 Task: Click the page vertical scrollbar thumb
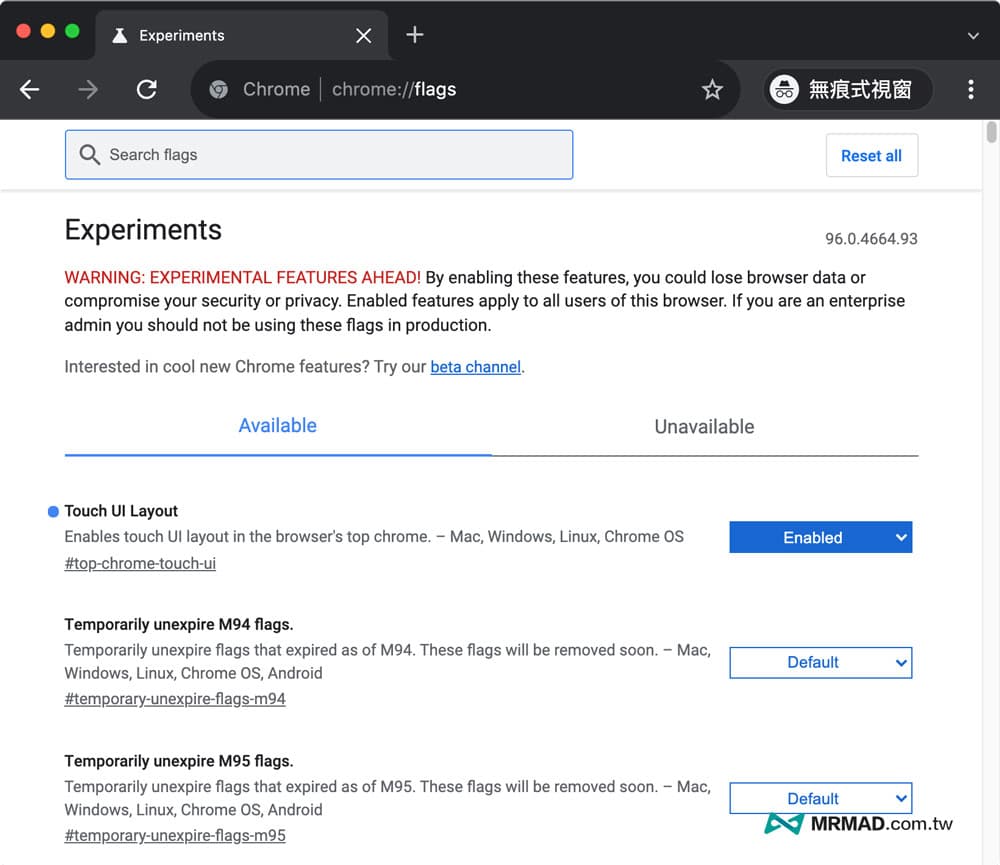991,131
